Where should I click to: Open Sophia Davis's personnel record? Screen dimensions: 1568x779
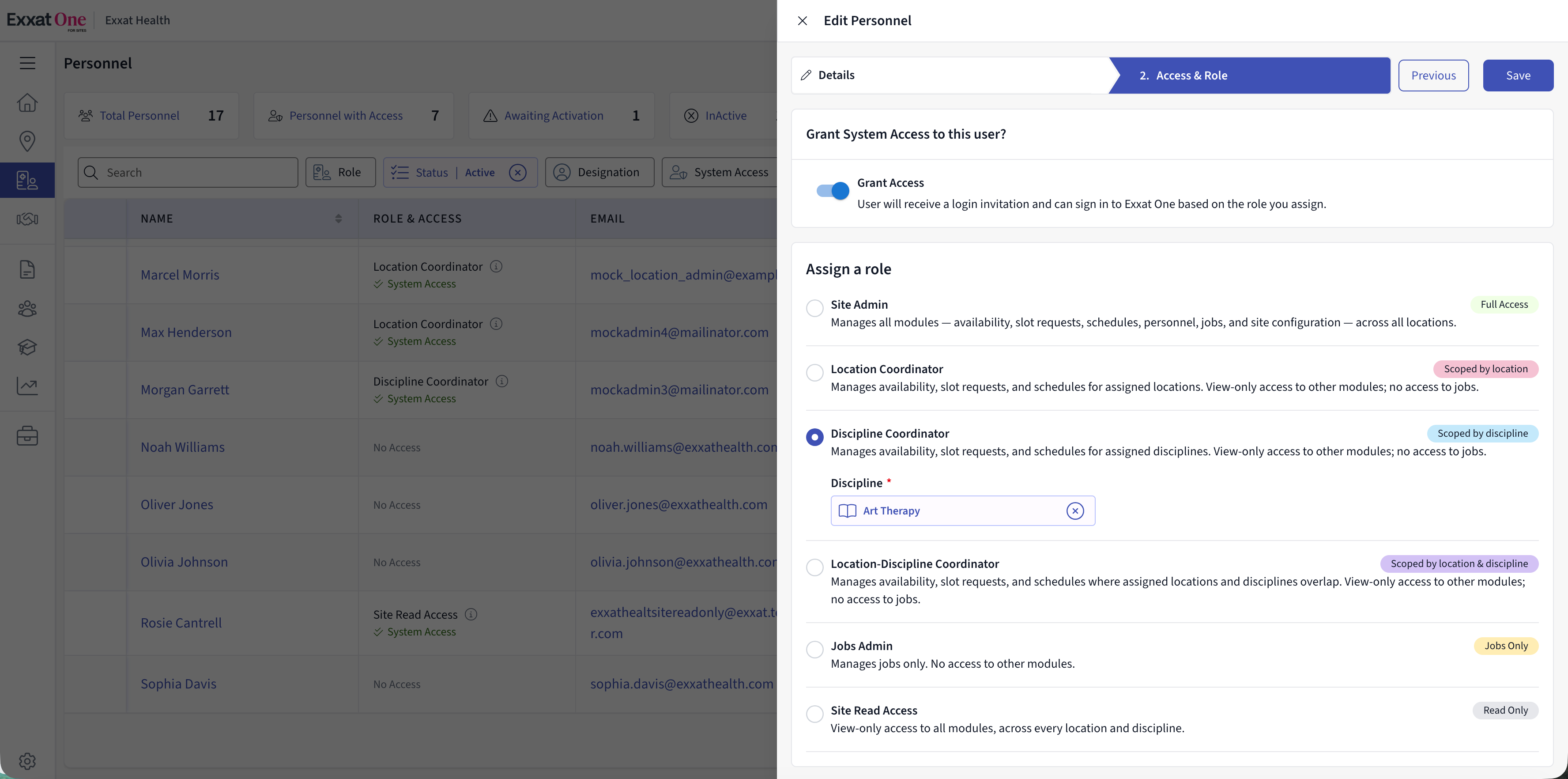(x=178, y=684)
